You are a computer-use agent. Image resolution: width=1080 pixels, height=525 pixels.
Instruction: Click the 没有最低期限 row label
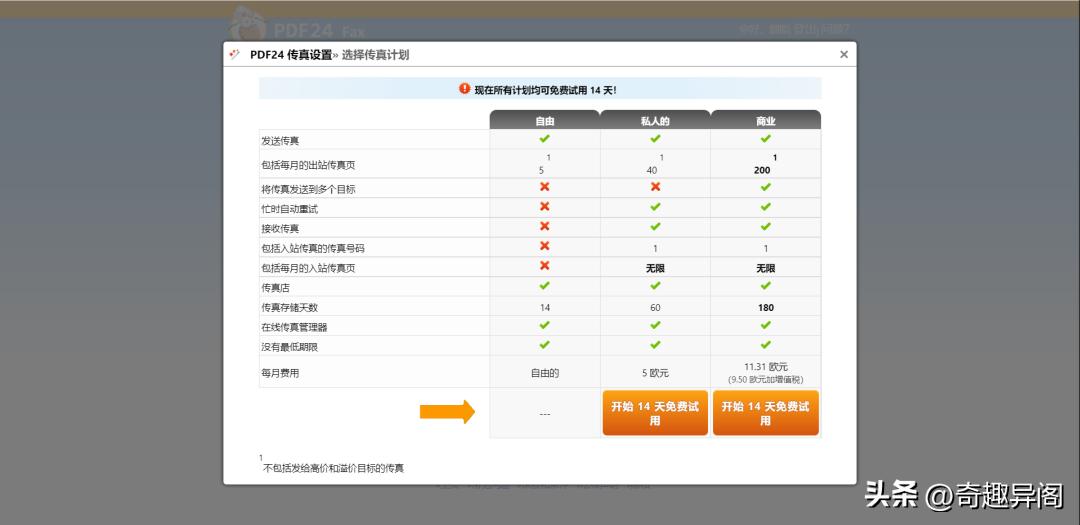point(289,347)
